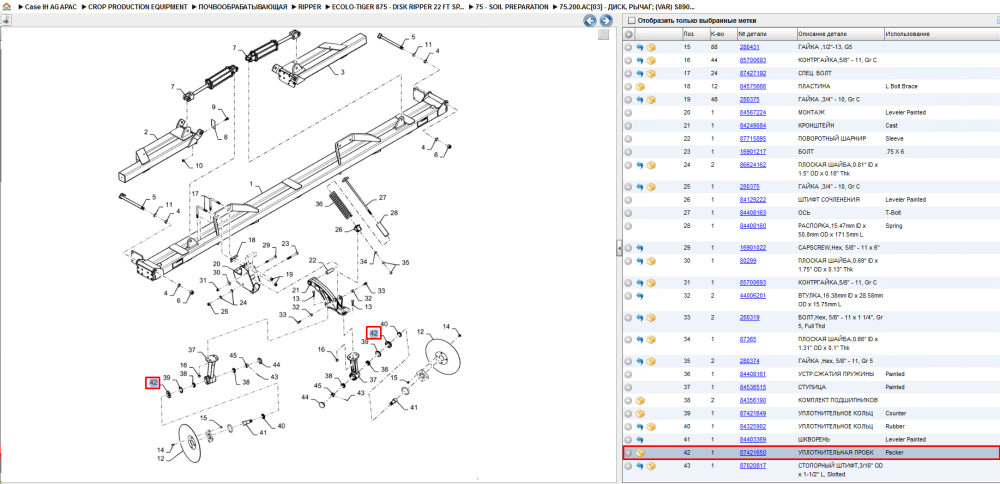Go to the home page icon
The width and height of the screenshot is (1000, 484).
coord(6,6)
